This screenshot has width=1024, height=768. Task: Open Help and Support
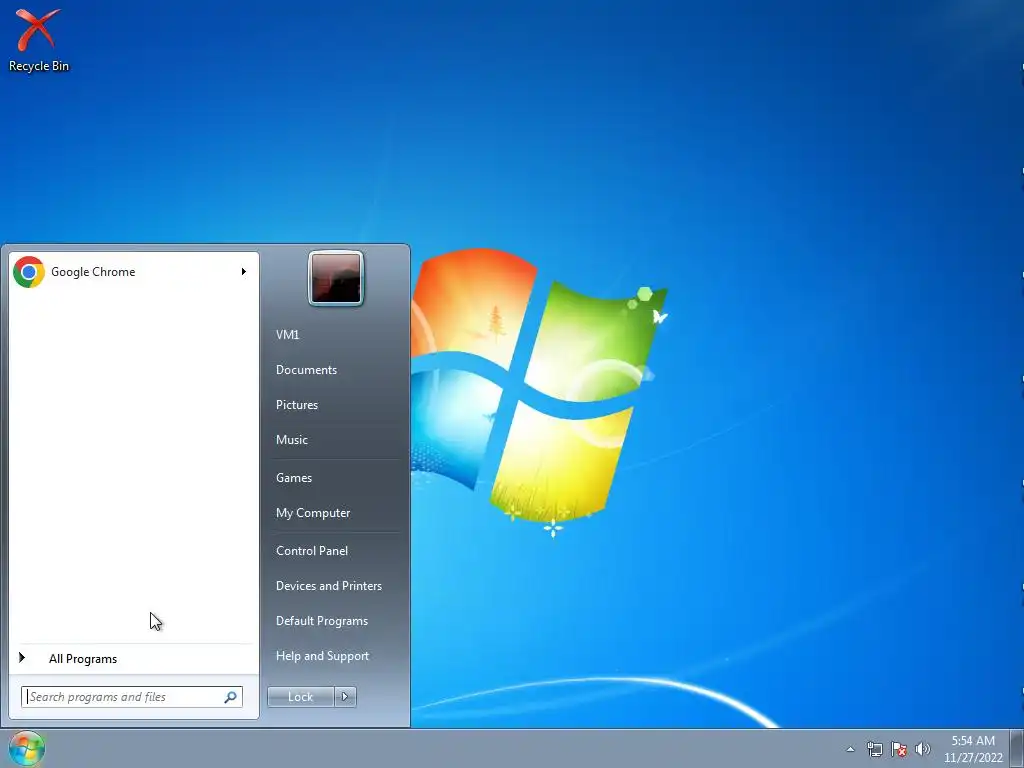(x=322, y=656)
